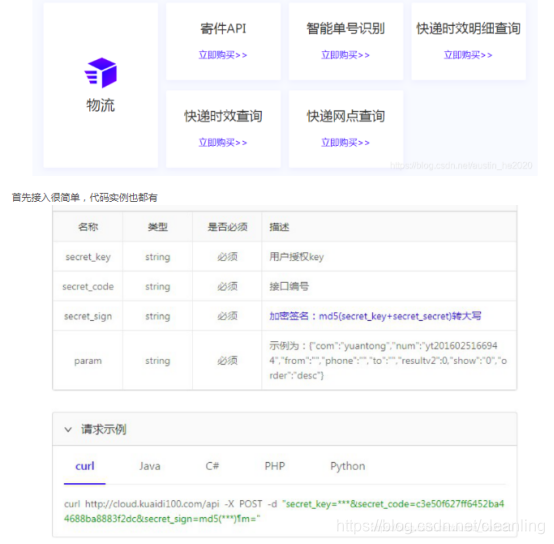Click 立即购买 under 快递网点查询
The height and width of the screenshot is (544, 554).
point(345,143)
